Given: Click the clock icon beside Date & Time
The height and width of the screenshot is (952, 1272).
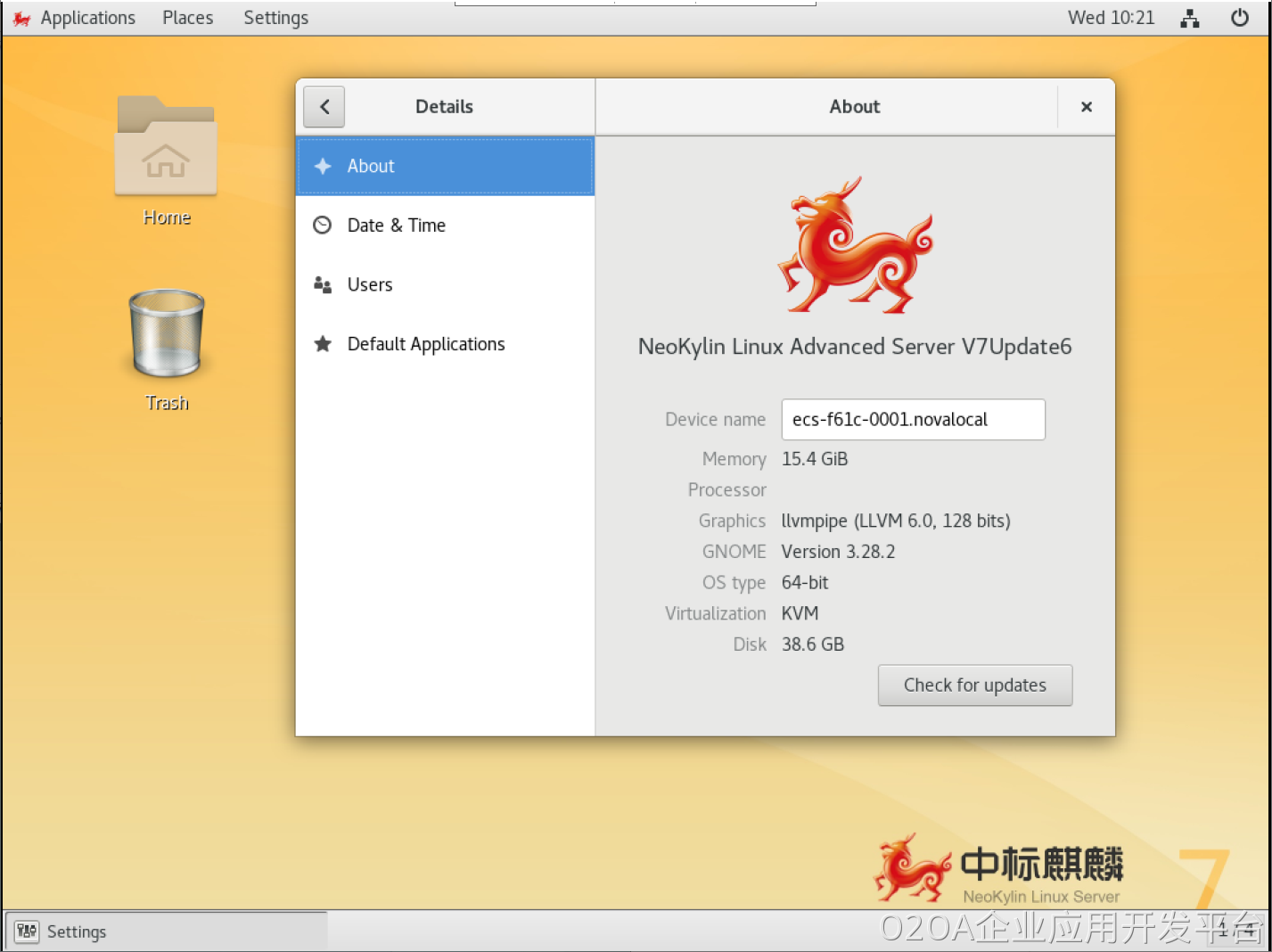Looking at the screenshot, I should pyautogui.click(x=323, y=226).
